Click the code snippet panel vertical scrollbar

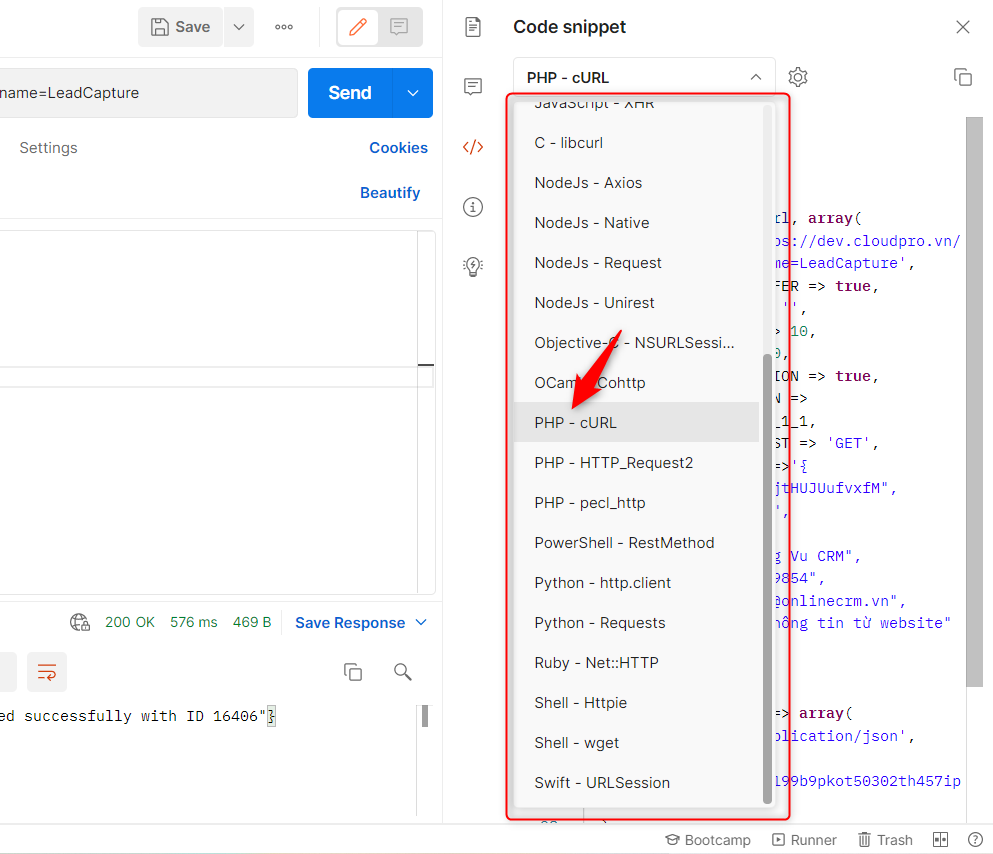974,401
